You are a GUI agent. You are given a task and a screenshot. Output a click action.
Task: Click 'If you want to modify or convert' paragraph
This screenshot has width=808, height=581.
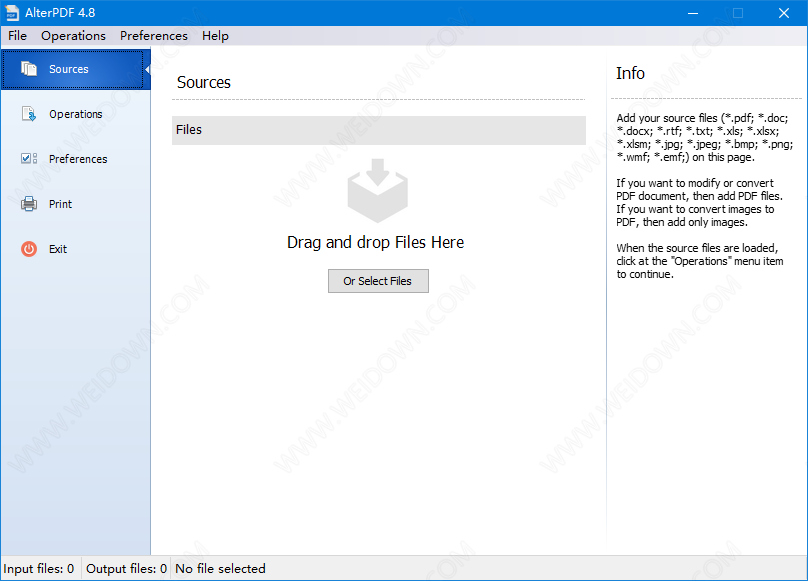(x=699, y=203)
